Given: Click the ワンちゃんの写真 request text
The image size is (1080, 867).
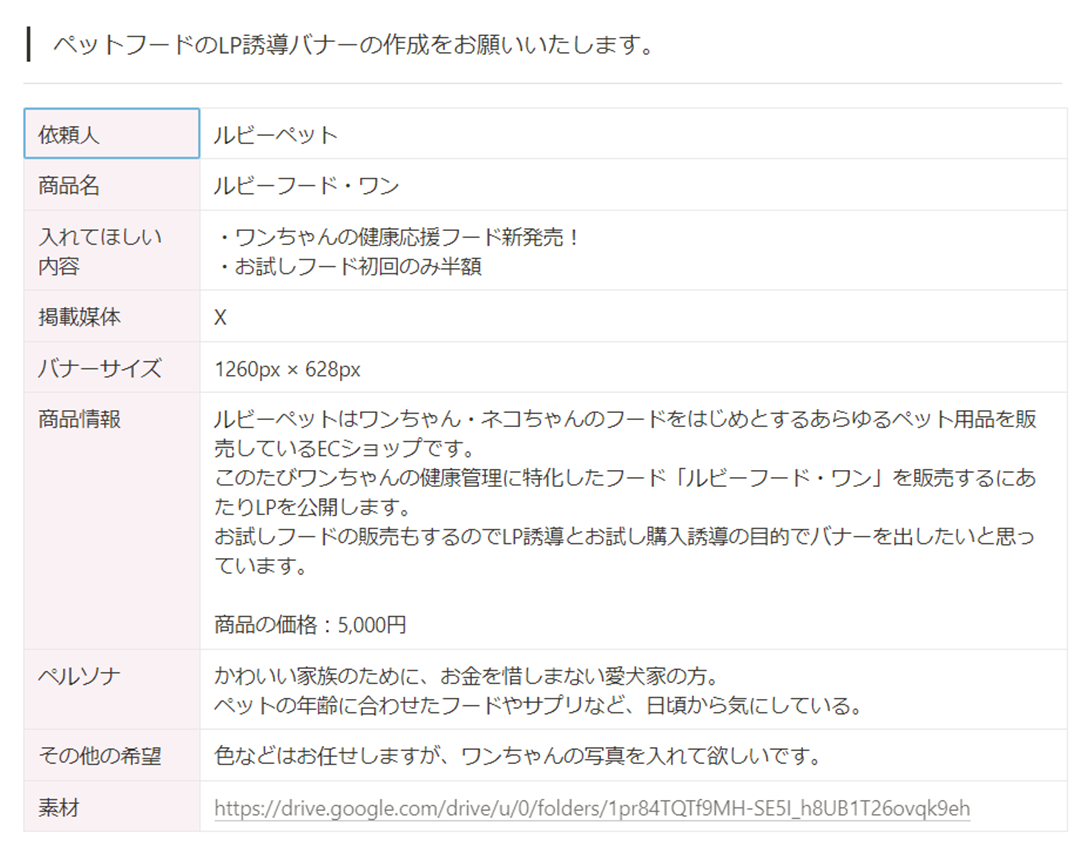Looking at the screenshot, I should 518,756.
